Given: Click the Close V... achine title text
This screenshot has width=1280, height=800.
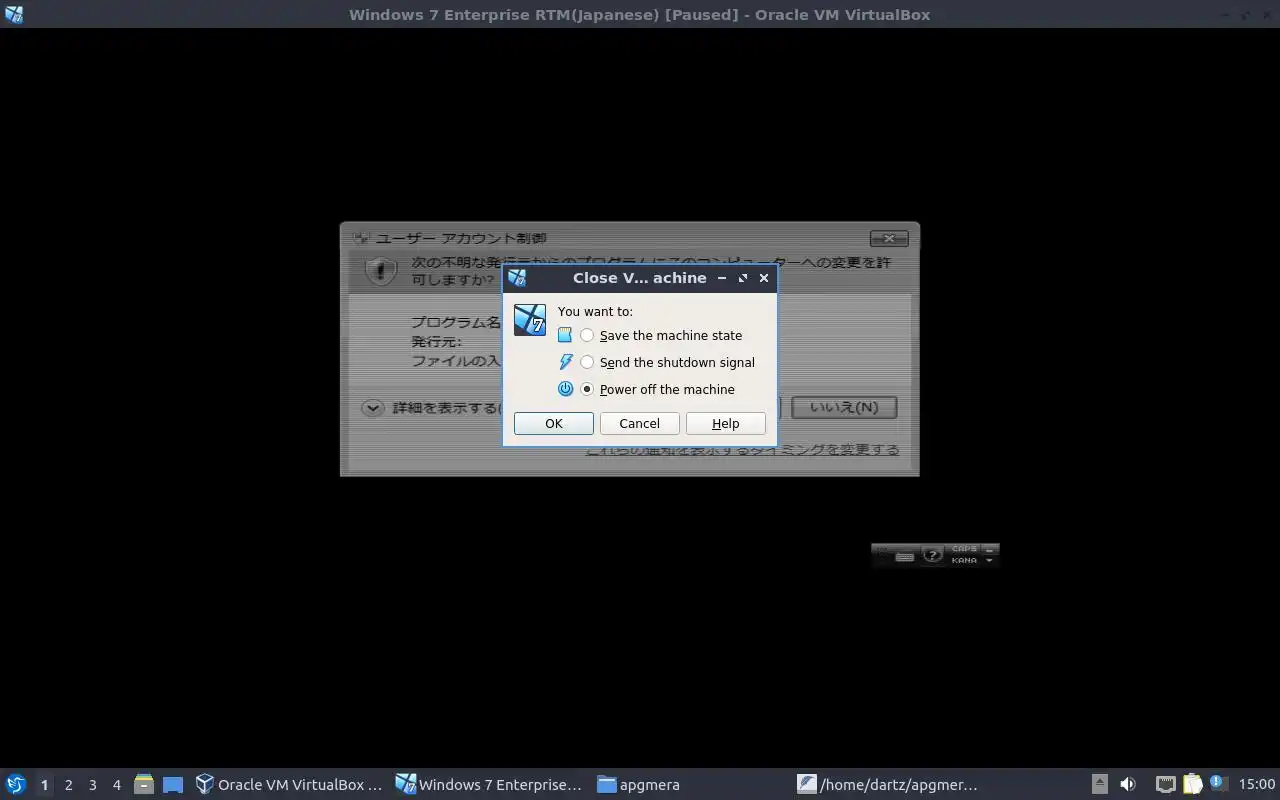Looking at the screenshot, I should (640, 278).
